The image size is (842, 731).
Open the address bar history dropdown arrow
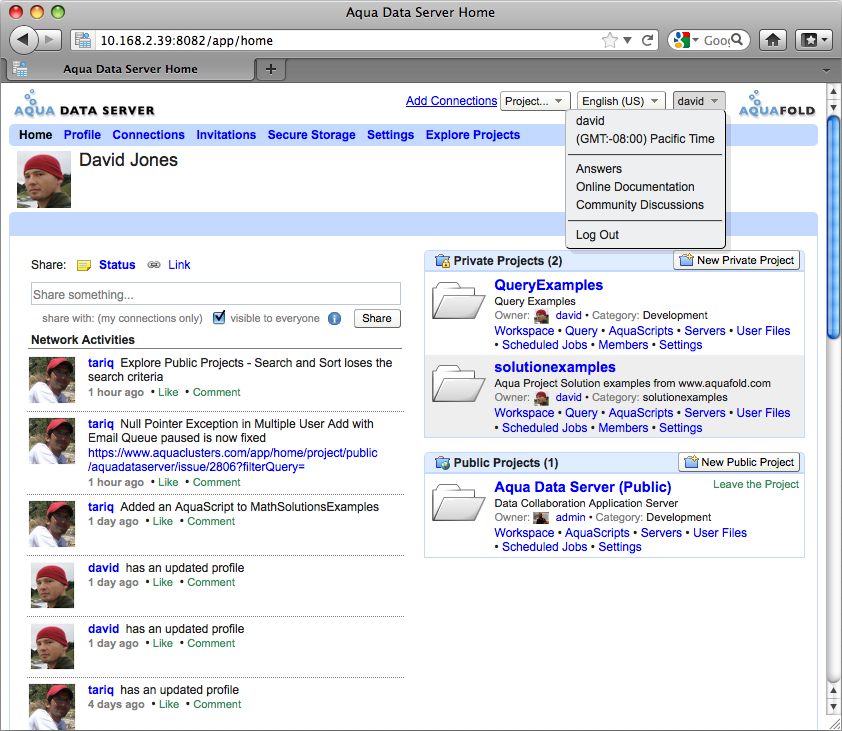click(x=627, y=40)
